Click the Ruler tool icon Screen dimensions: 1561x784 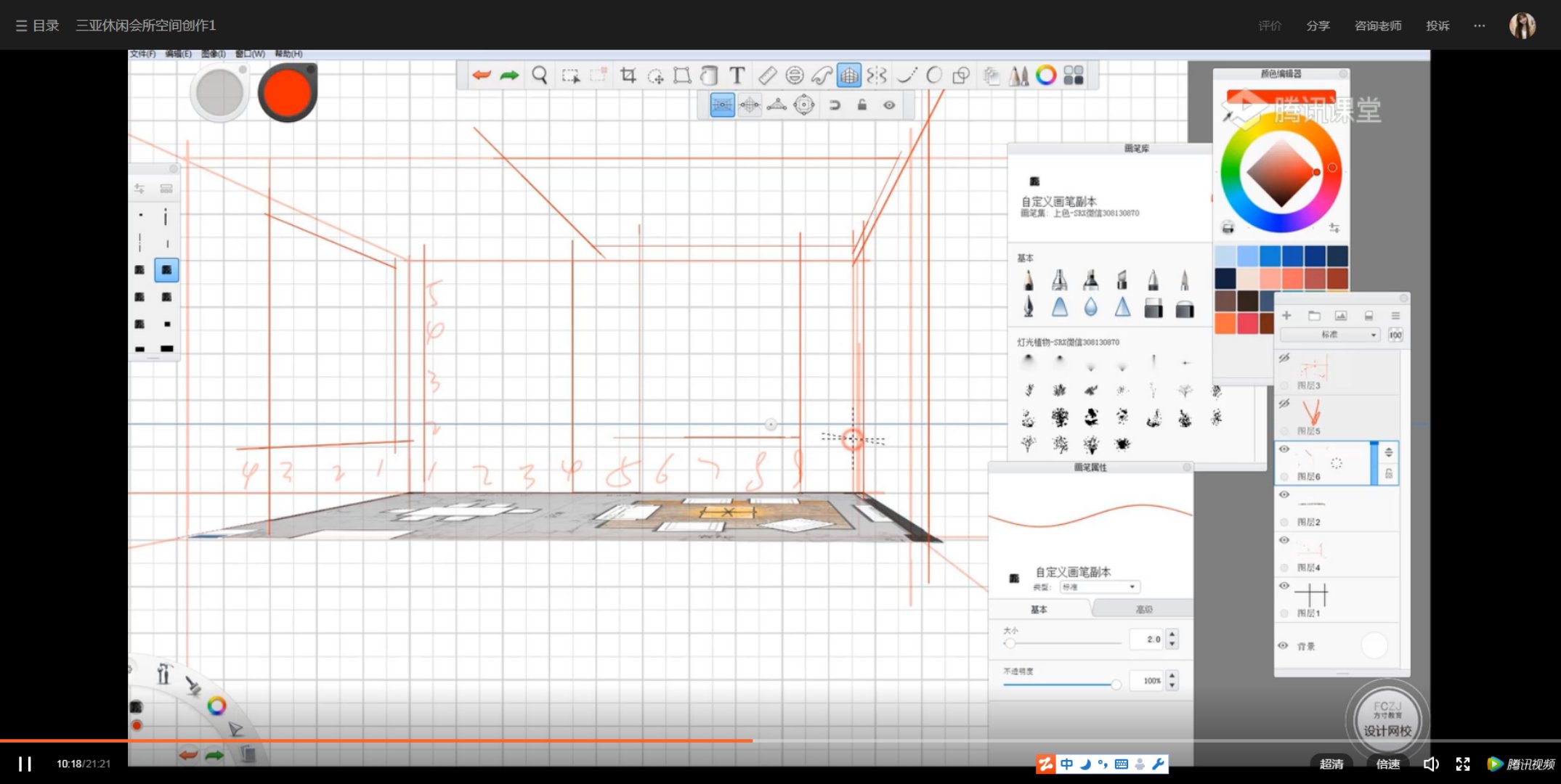pyautogui.click(x=767, y=75)
